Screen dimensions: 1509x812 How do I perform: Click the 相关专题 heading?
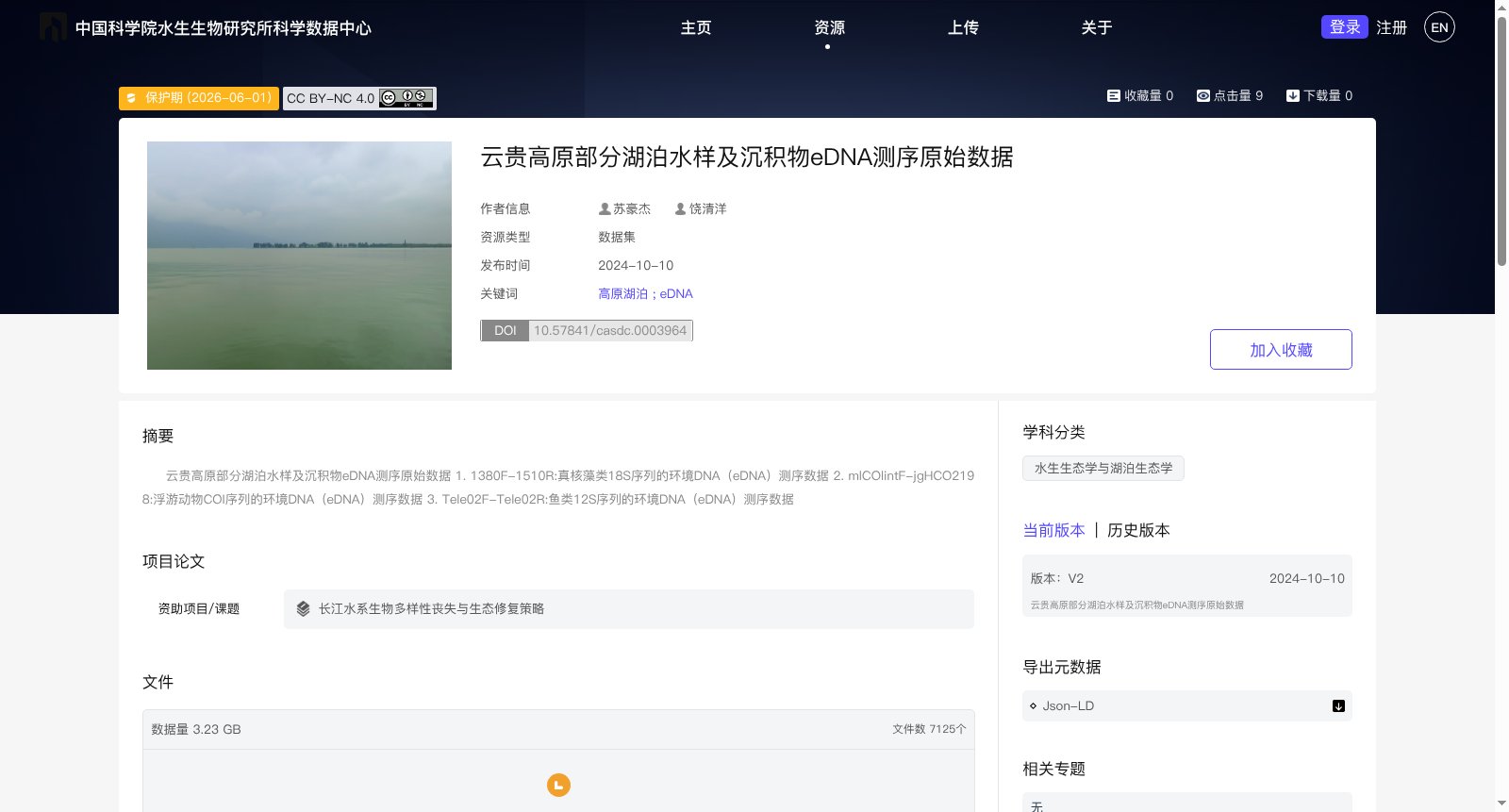pos(1054,770)
